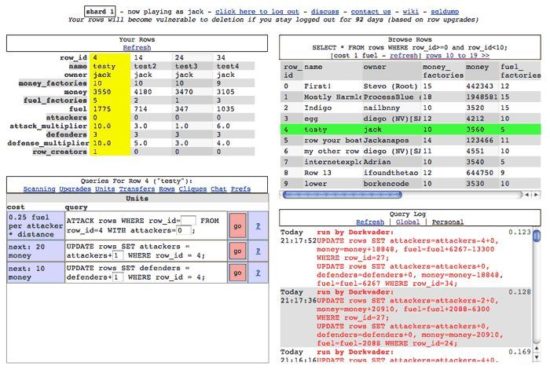Switch to the Chat queries tab

(218, 189)
